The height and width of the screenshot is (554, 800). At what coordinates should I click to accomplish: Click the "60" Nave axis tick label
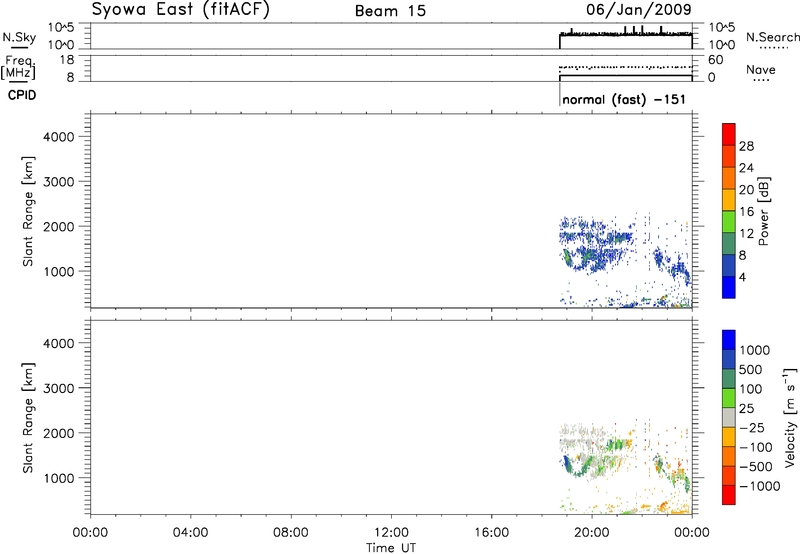coord(715,60)
